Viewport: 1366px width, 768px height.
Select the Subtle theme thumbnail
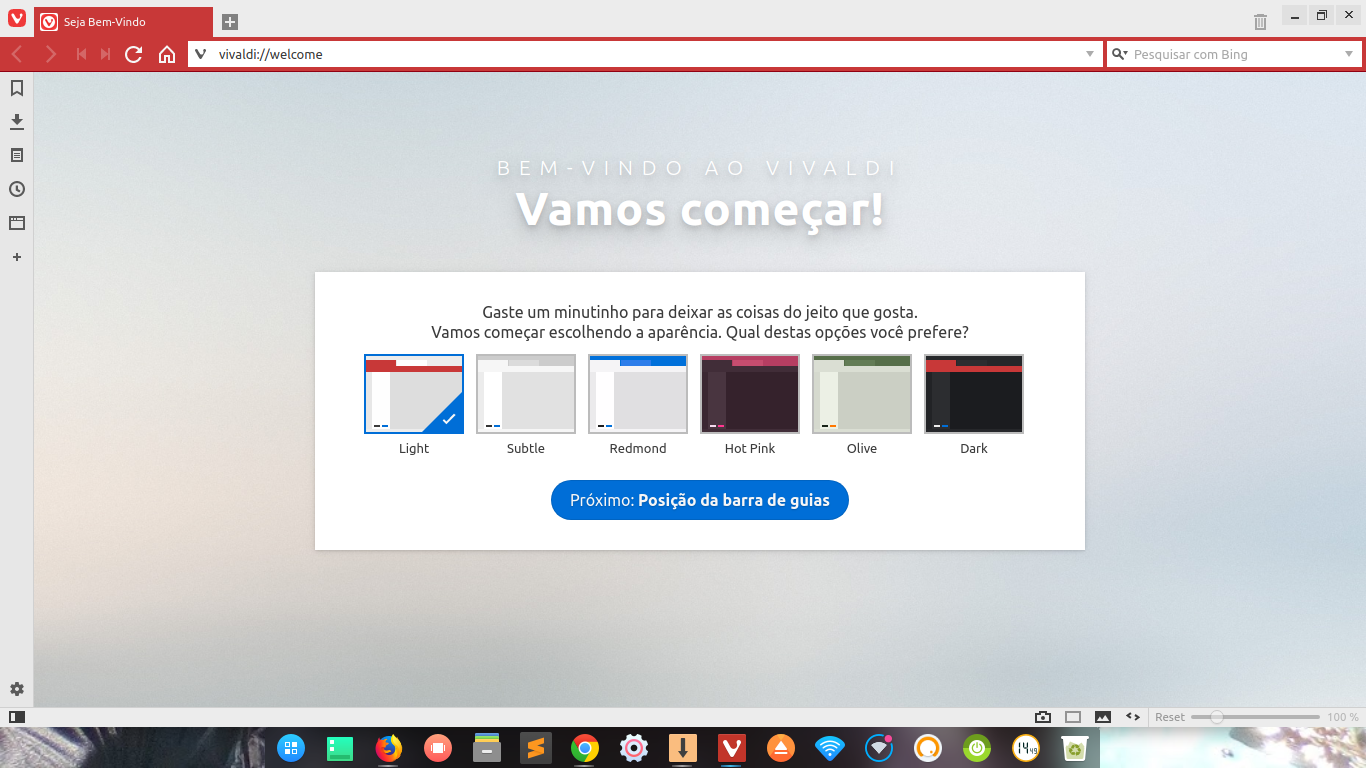526,394
